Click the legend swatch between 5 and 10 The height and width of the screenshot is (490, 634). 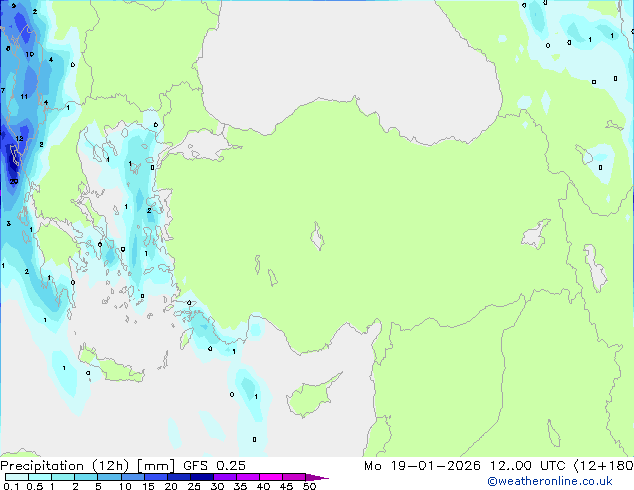[x=109, y=477]
